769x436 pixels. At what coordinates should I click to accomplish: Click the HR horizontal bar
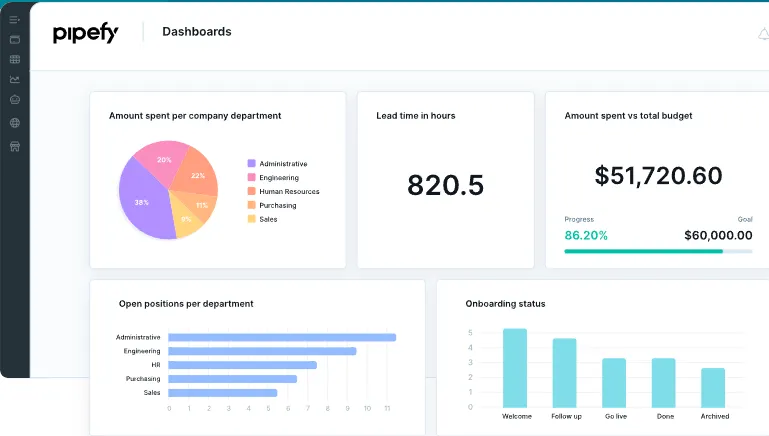pyautogui.click(x=242, y=365)
